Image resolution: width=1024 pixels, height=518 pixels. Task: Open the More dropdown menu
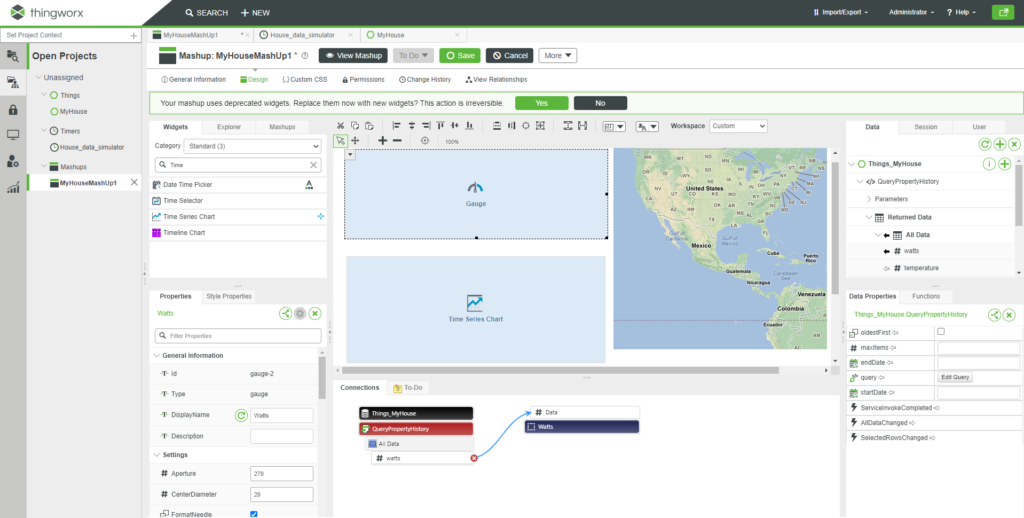point(558,56)
